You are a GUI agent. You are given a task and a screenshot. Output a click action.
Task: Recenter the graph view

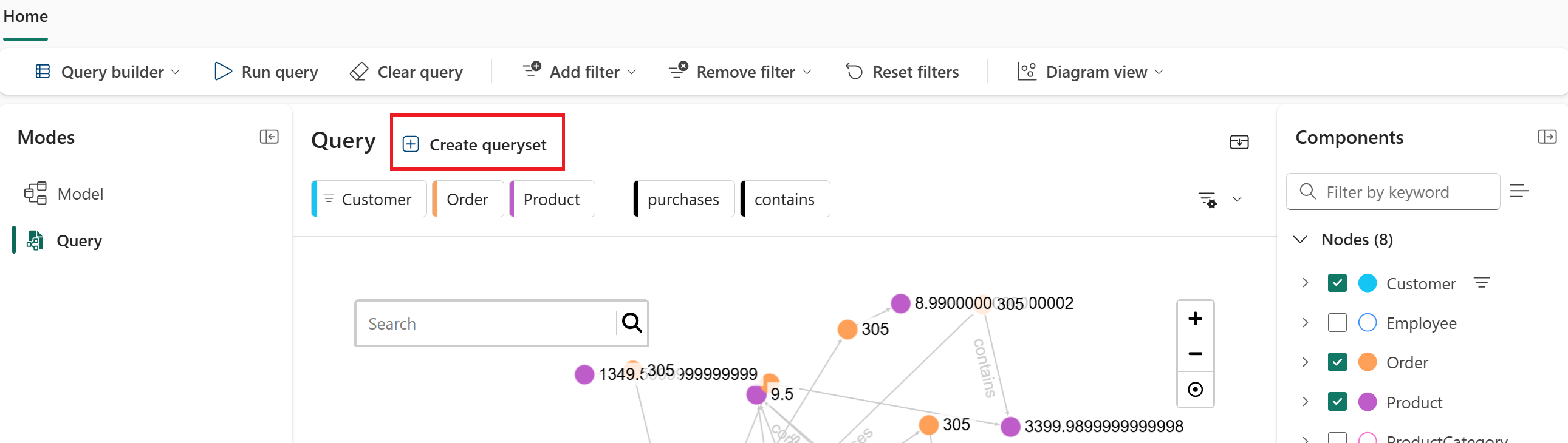click(1195, 389)
